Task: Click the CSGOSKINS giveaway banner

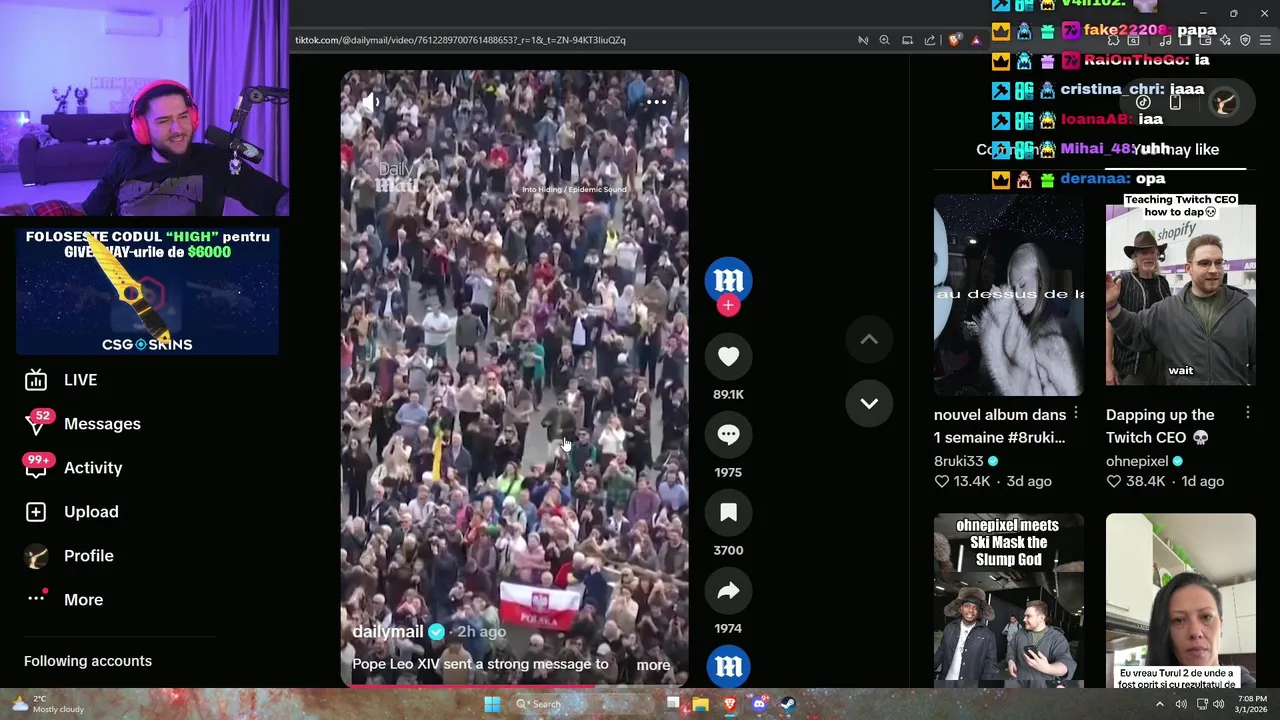Action: [x=147, y=291]
